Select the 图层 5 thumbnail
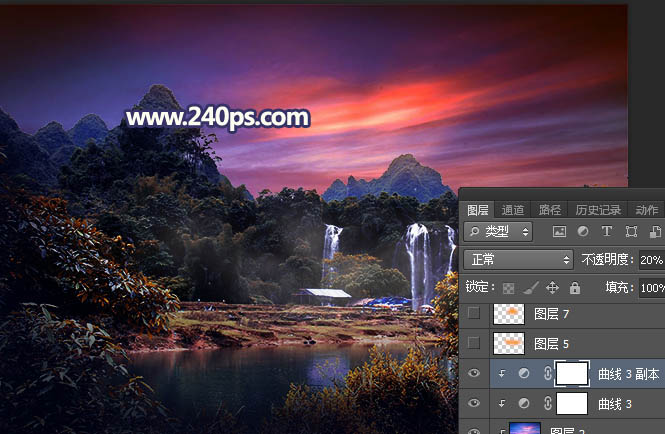 click(509, 343)
